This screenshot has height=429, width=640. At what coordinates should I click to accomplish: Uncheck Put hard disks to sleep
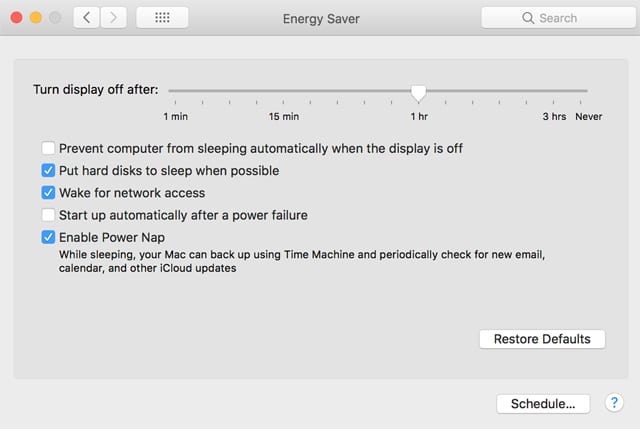click(49, 171)
